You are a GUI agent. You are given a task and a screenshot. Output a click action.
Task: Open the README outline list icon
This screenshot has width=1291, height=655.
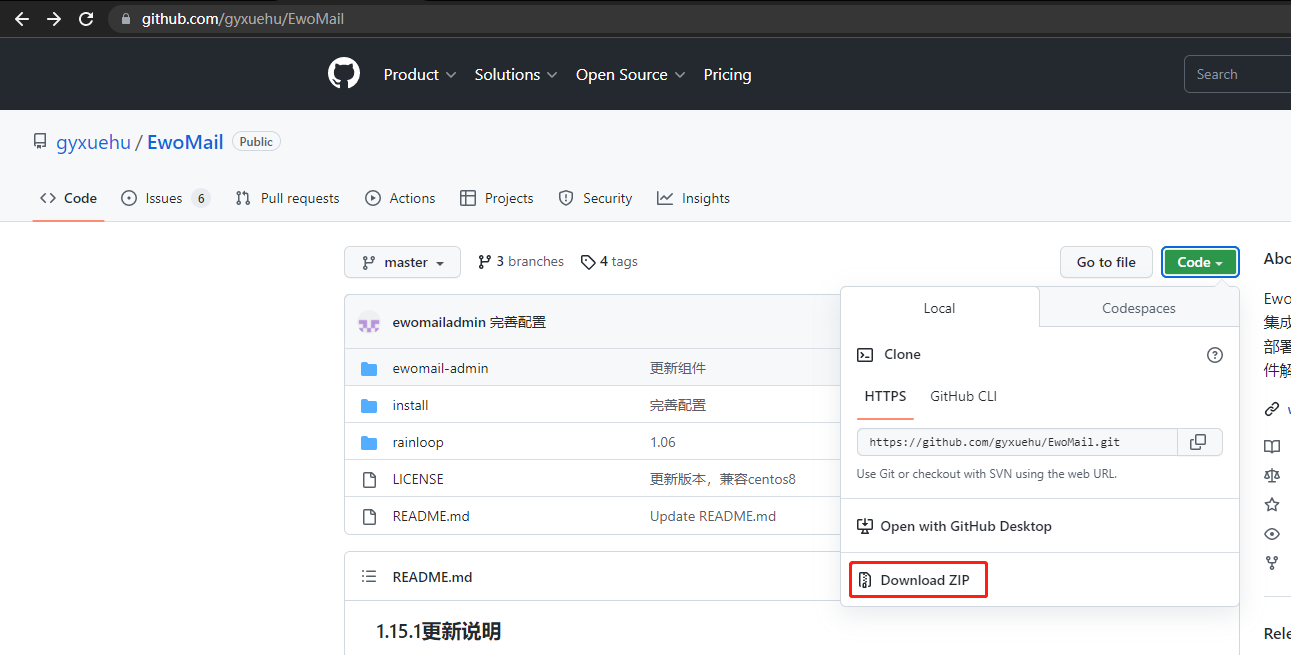369,577
